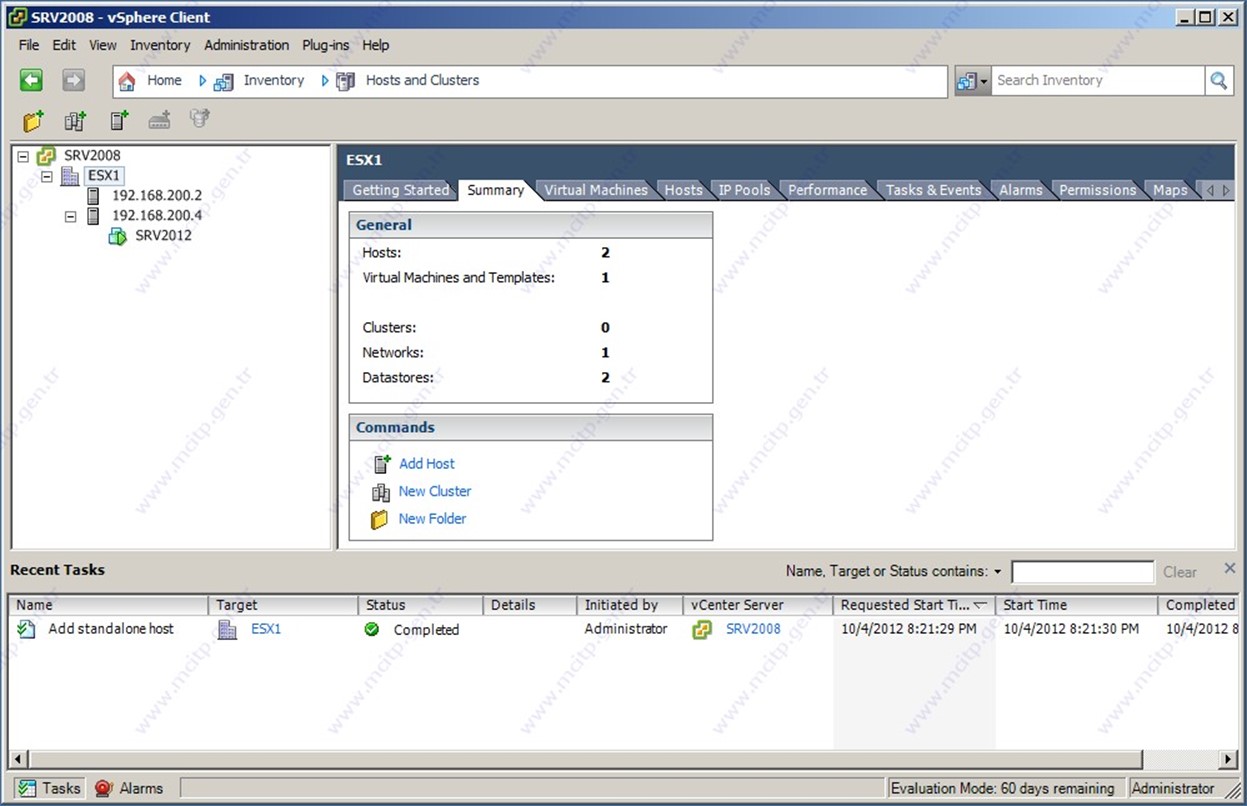The height and width of the screenshot is (806, 1247).
Task: Click the Recent Tasks filter text field
Action: (1082, 572)
